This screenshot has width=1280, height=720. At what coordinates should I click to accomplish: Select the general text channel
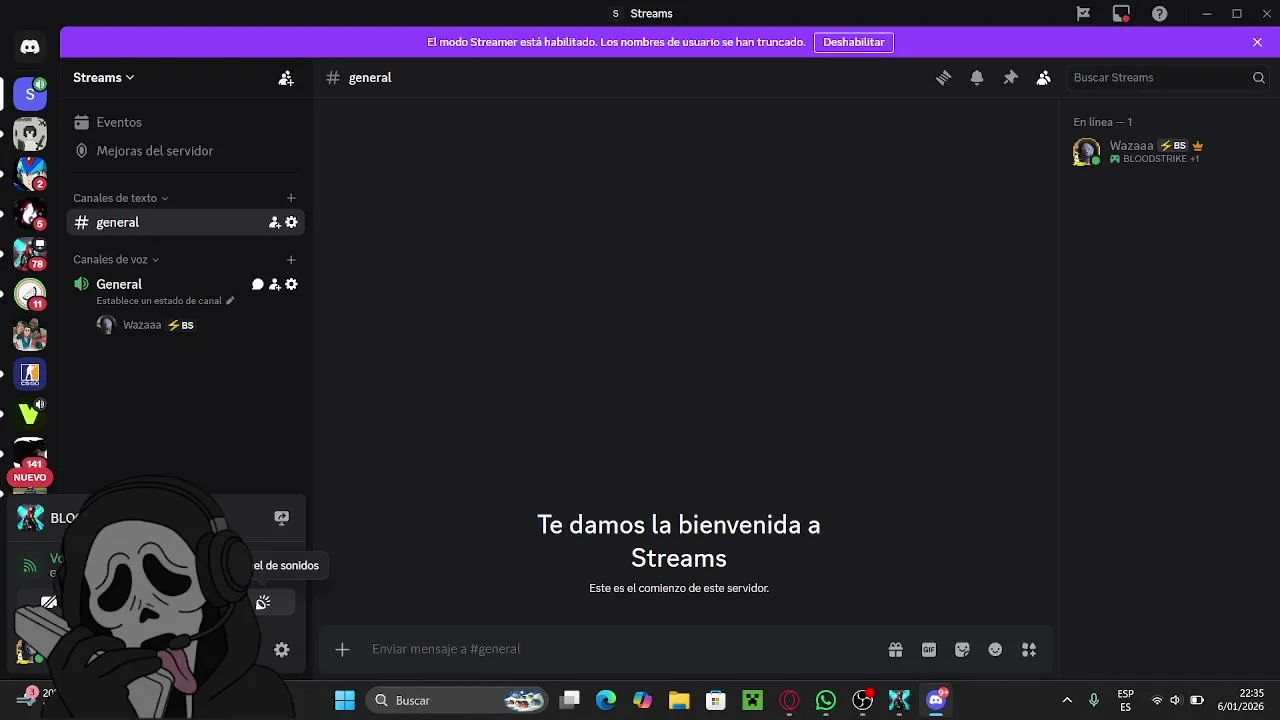(x=186, y=223)
